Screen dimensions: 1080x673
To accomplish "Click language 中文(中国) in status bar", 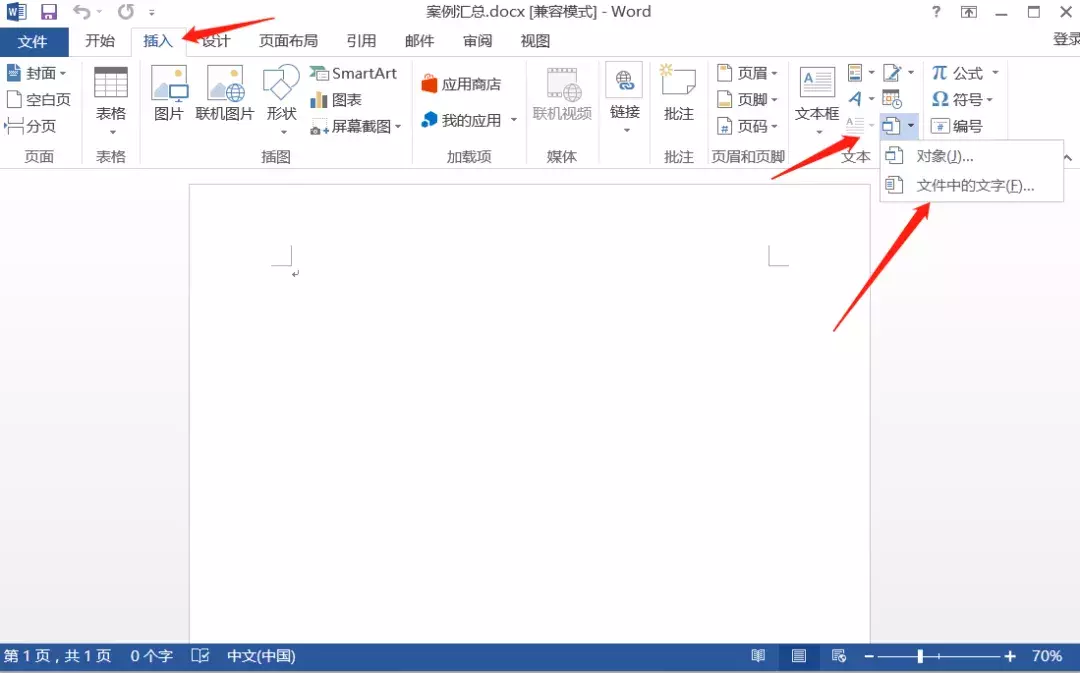I will tap(261, 656).
